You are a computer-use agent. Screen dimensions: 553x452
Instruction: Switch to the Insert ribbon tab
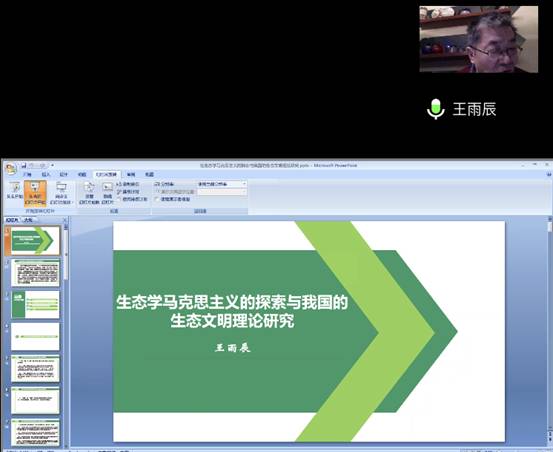(x=46, y=174)
